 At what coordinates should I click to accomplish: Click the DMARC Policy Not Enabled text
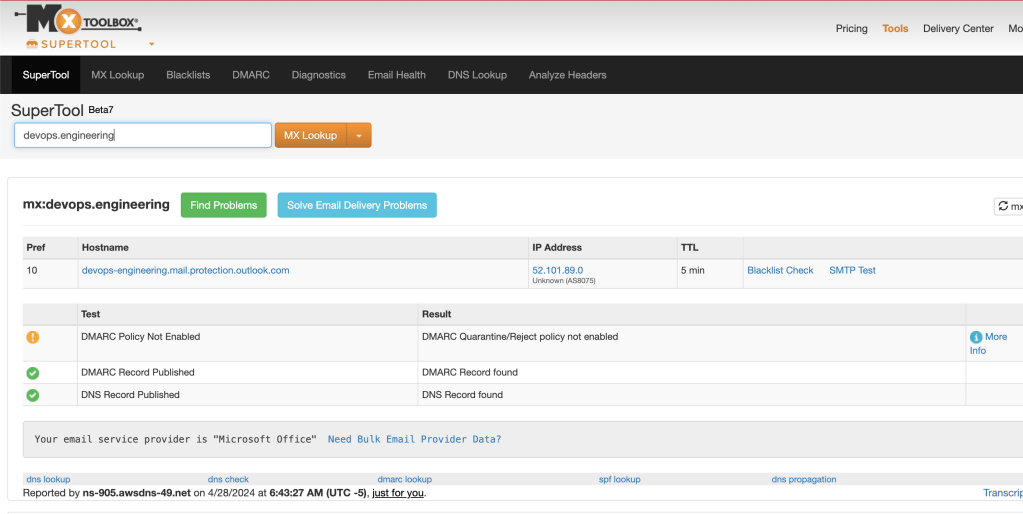140,337
